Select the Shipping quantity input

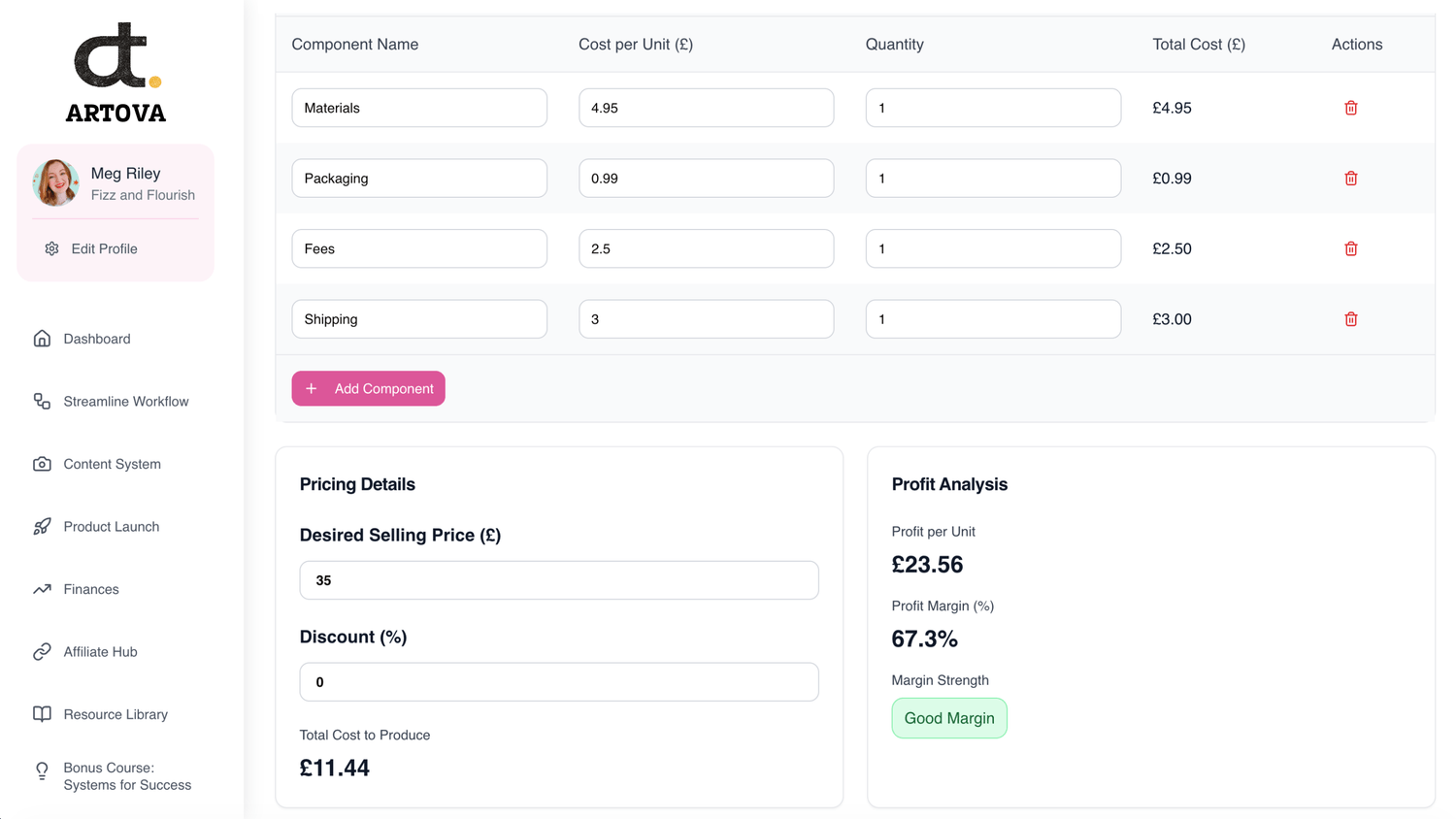[x=992, y=319]
